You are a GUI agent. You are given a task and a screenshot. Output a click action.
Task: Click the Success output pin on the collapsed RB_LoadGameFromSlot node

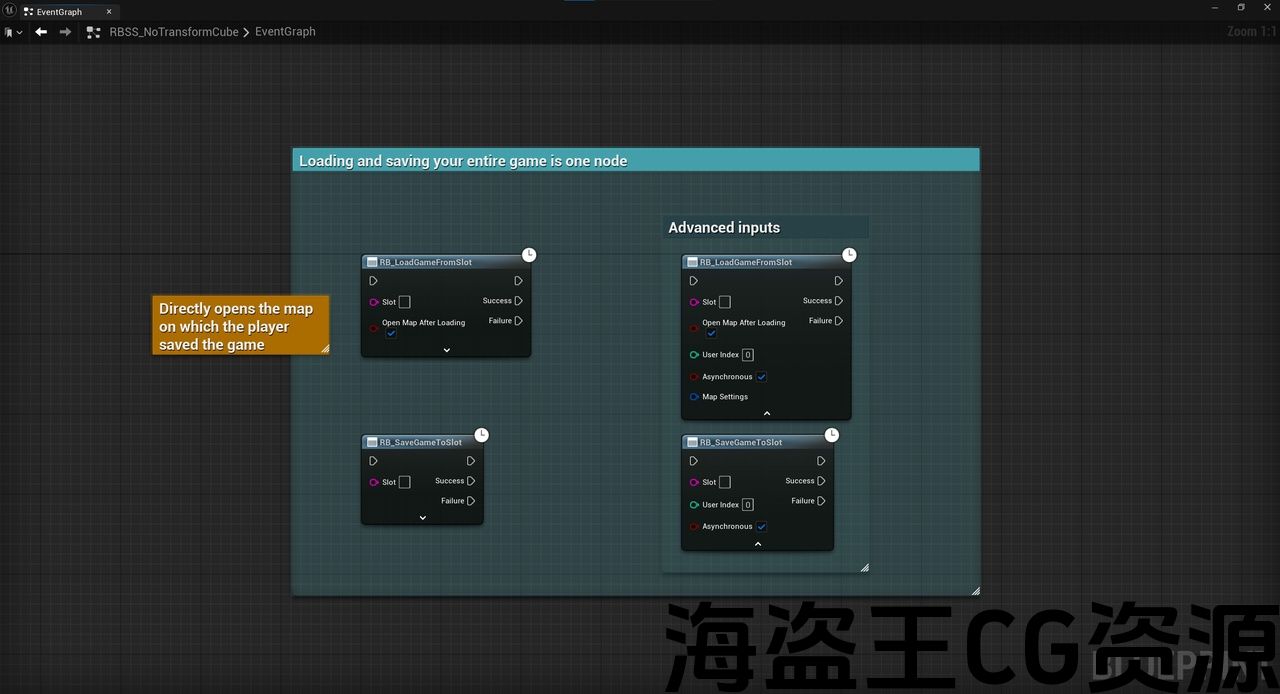(518, 301)
